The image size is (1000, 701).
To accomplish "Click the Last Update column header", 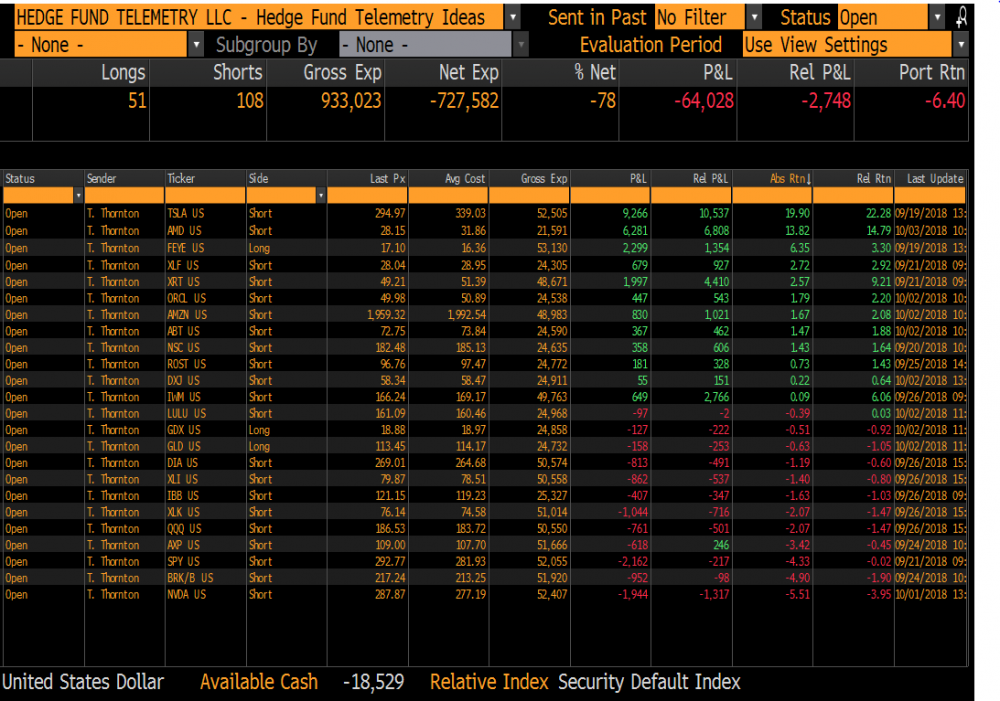I will point(935,179).
